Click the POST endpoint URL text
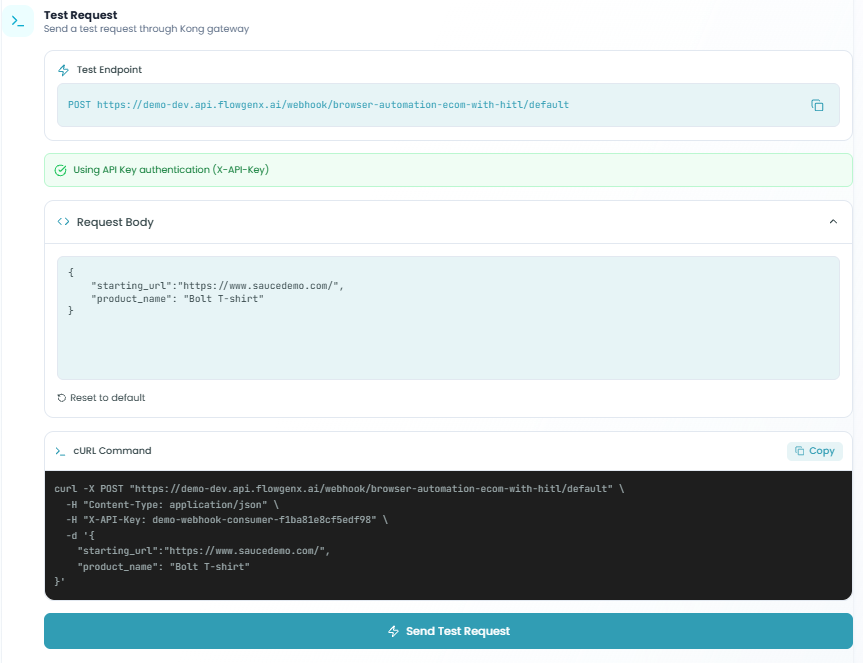The image size is (863, 663). (318, 105)
